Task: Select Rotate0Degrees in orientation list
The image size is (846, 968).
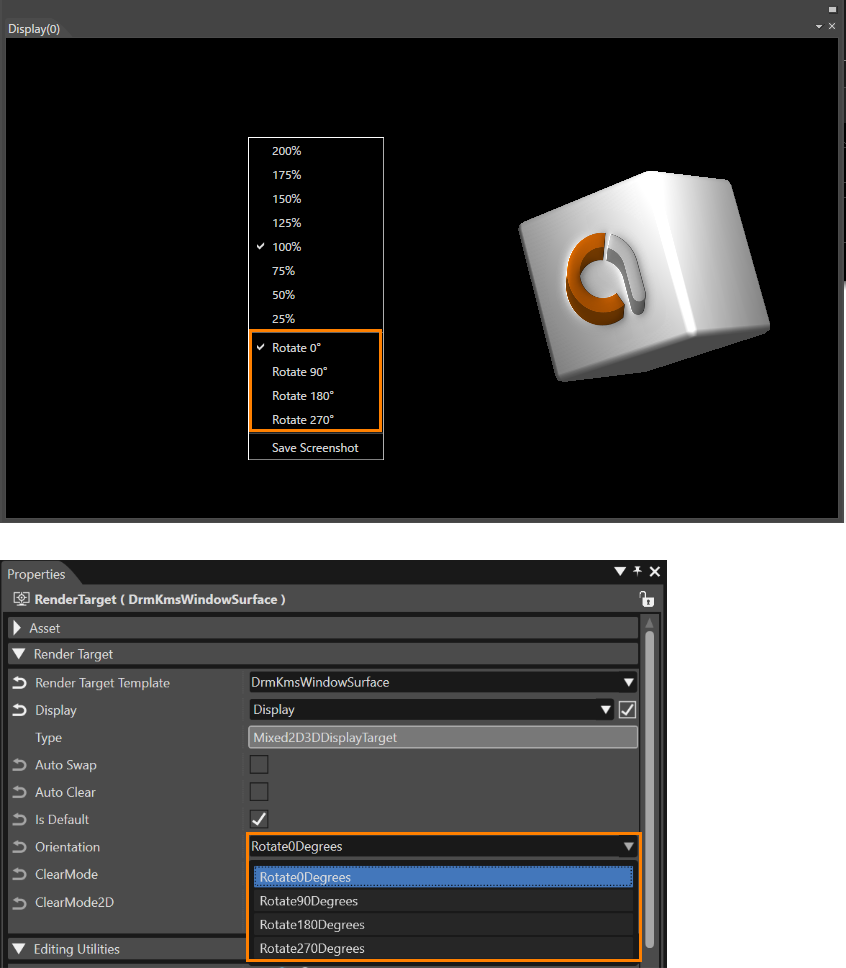Action: 443,877
